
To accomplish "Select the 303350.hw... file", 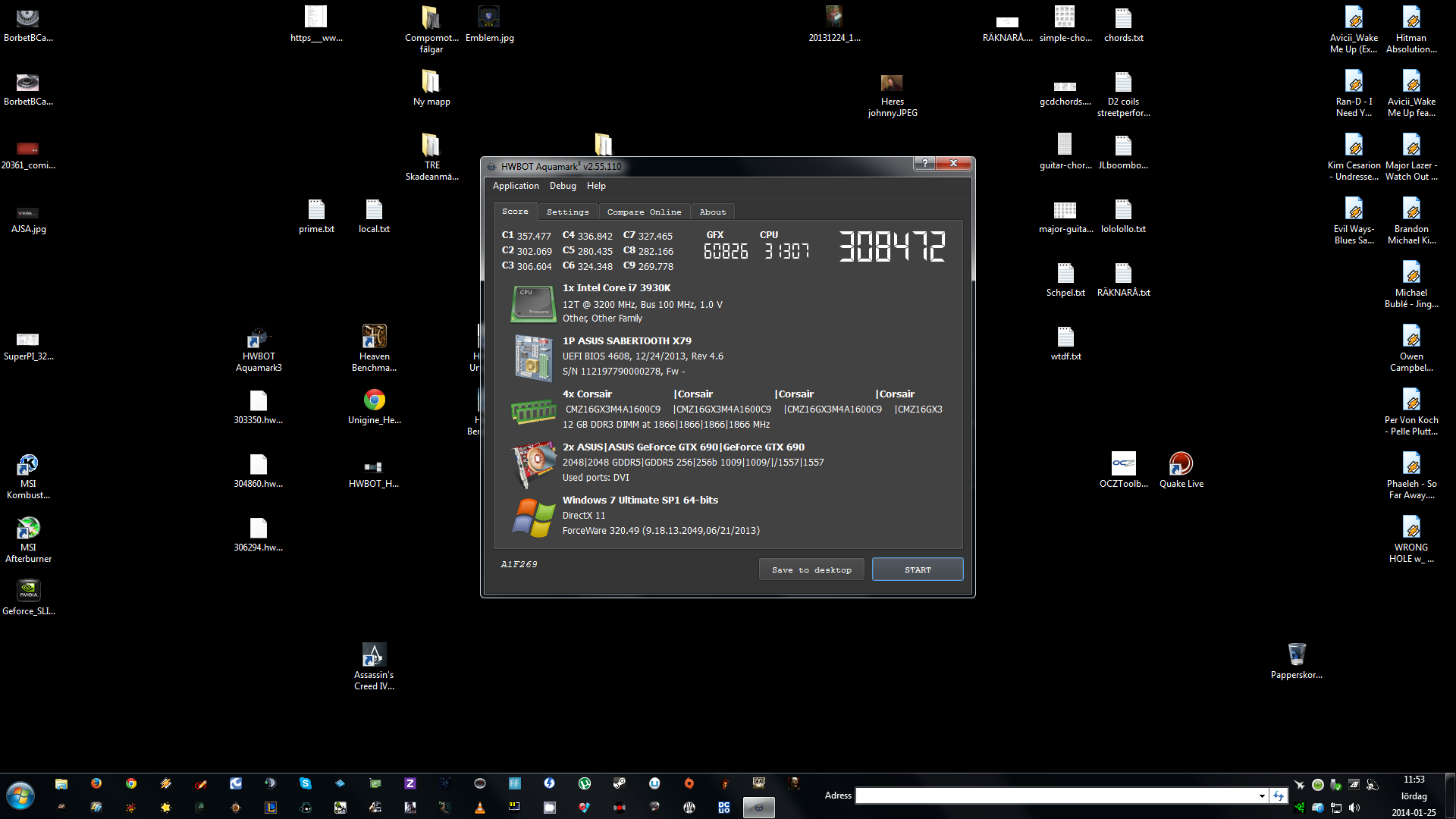I will click(259, 406).
